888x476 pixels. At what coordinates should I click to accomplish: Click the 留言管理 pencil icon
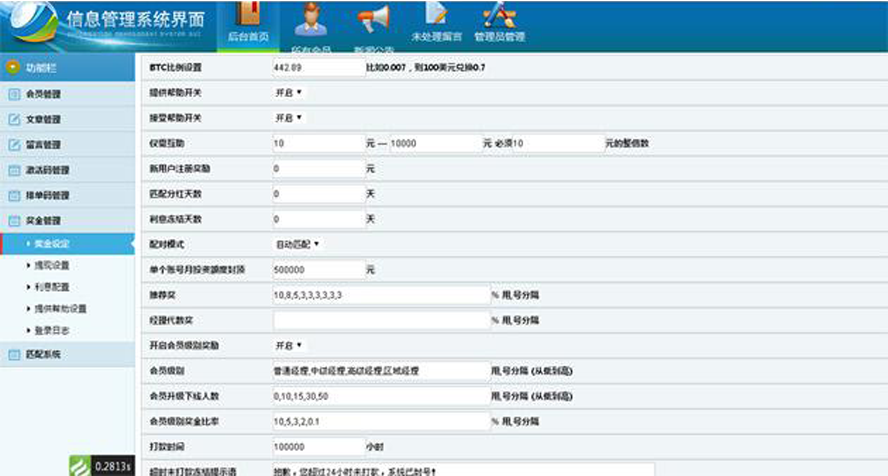[14, 145]
